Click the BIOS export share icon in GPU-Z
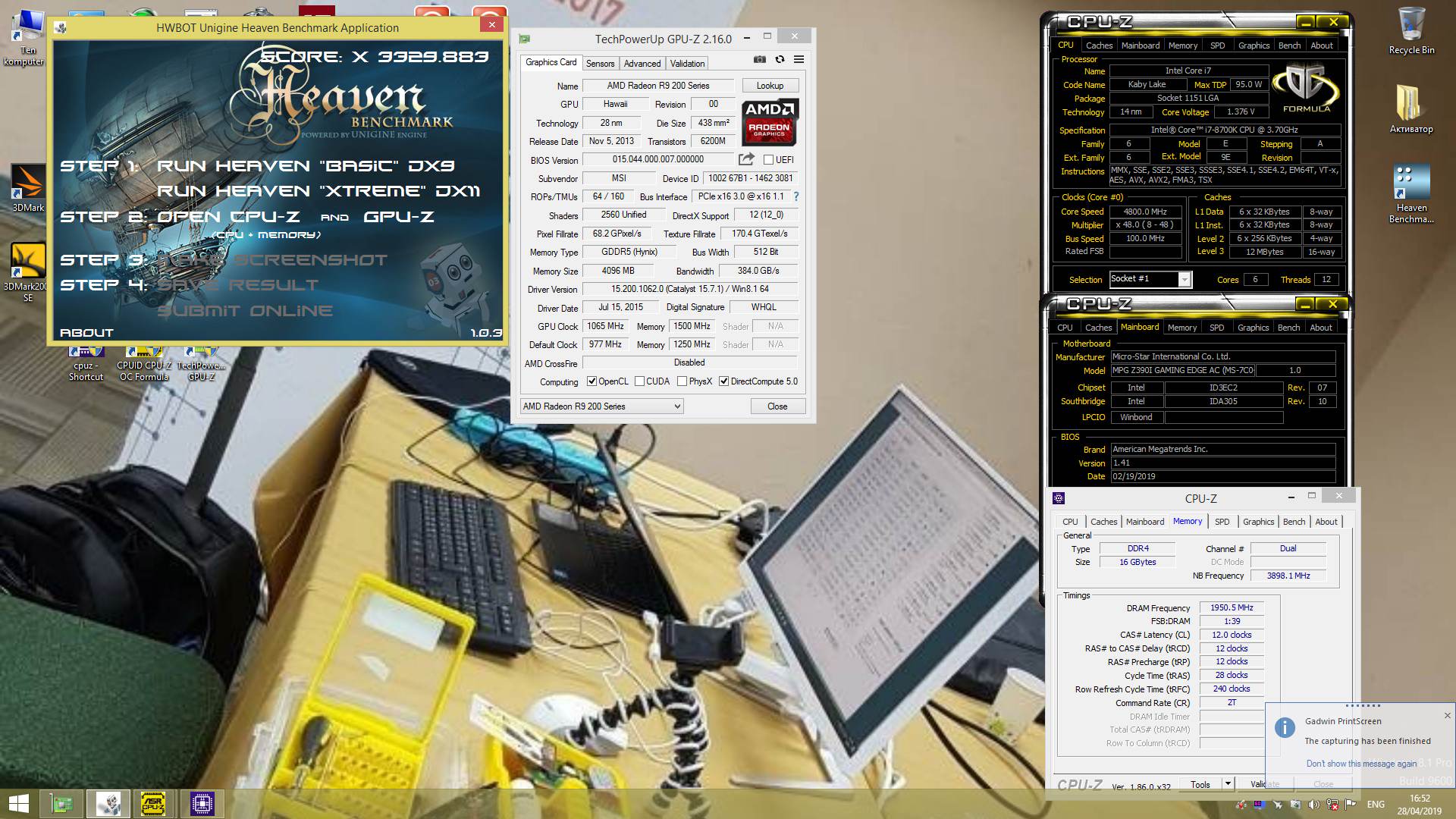 [747, 159]
